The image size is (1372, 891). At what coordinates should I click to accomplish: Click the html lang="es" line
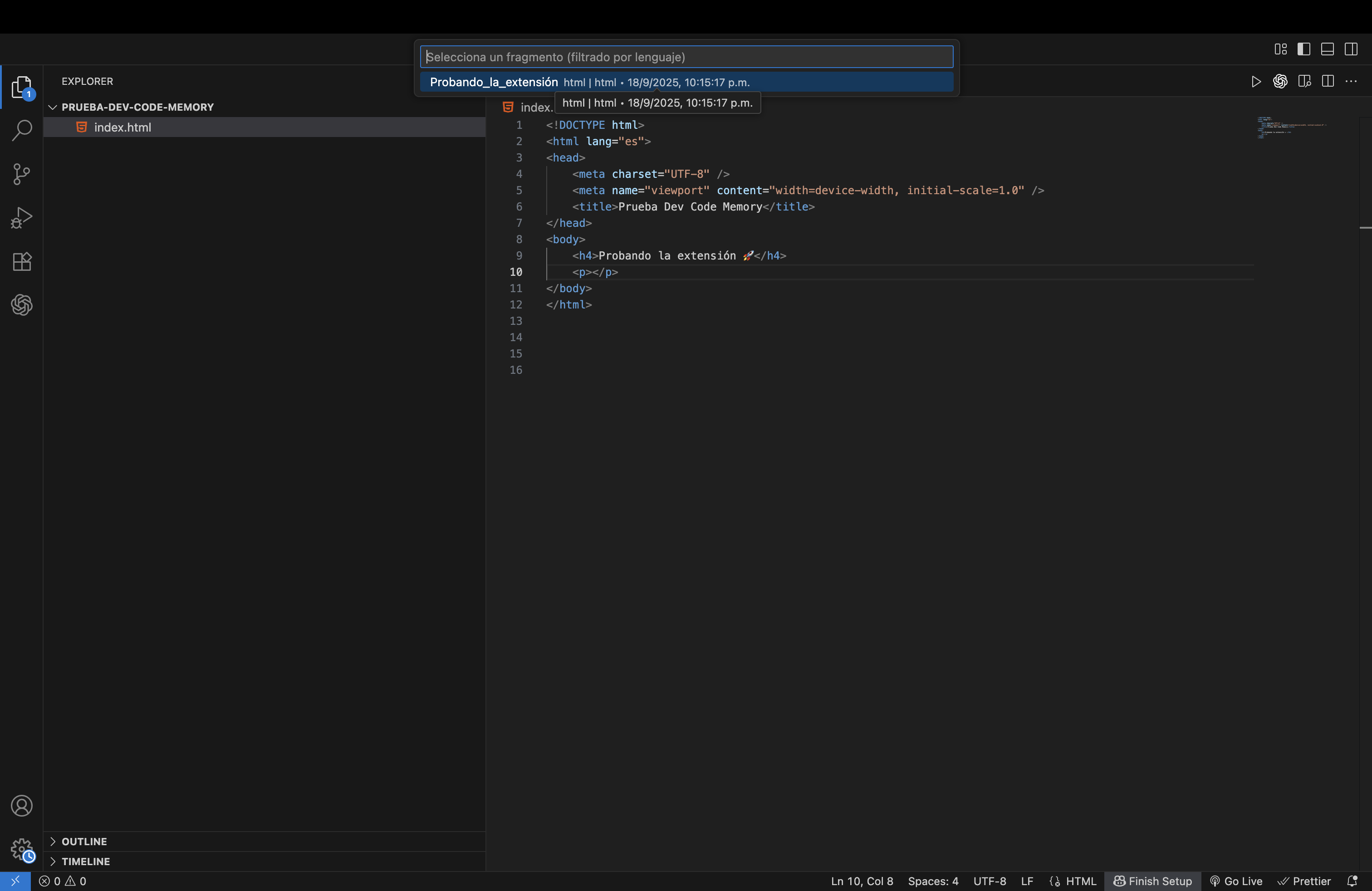point(598,142)
